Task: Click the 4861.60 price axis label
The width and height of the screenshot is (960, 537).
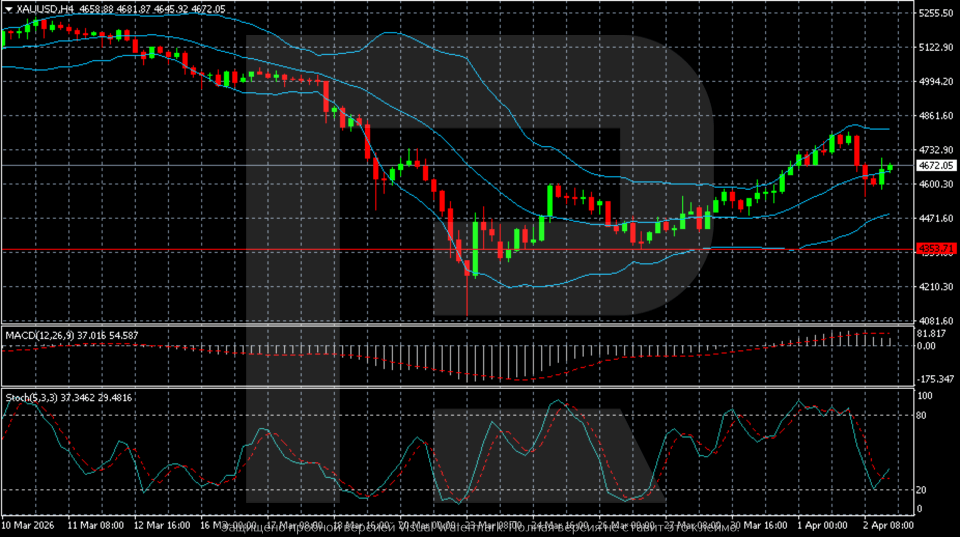Action: coord(935,116)
